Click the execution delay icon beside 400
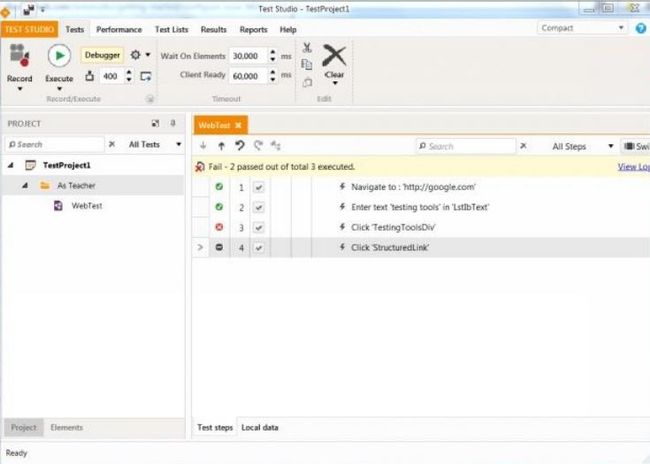The height and width of the screenshot is (464, 650). (90, 76)
